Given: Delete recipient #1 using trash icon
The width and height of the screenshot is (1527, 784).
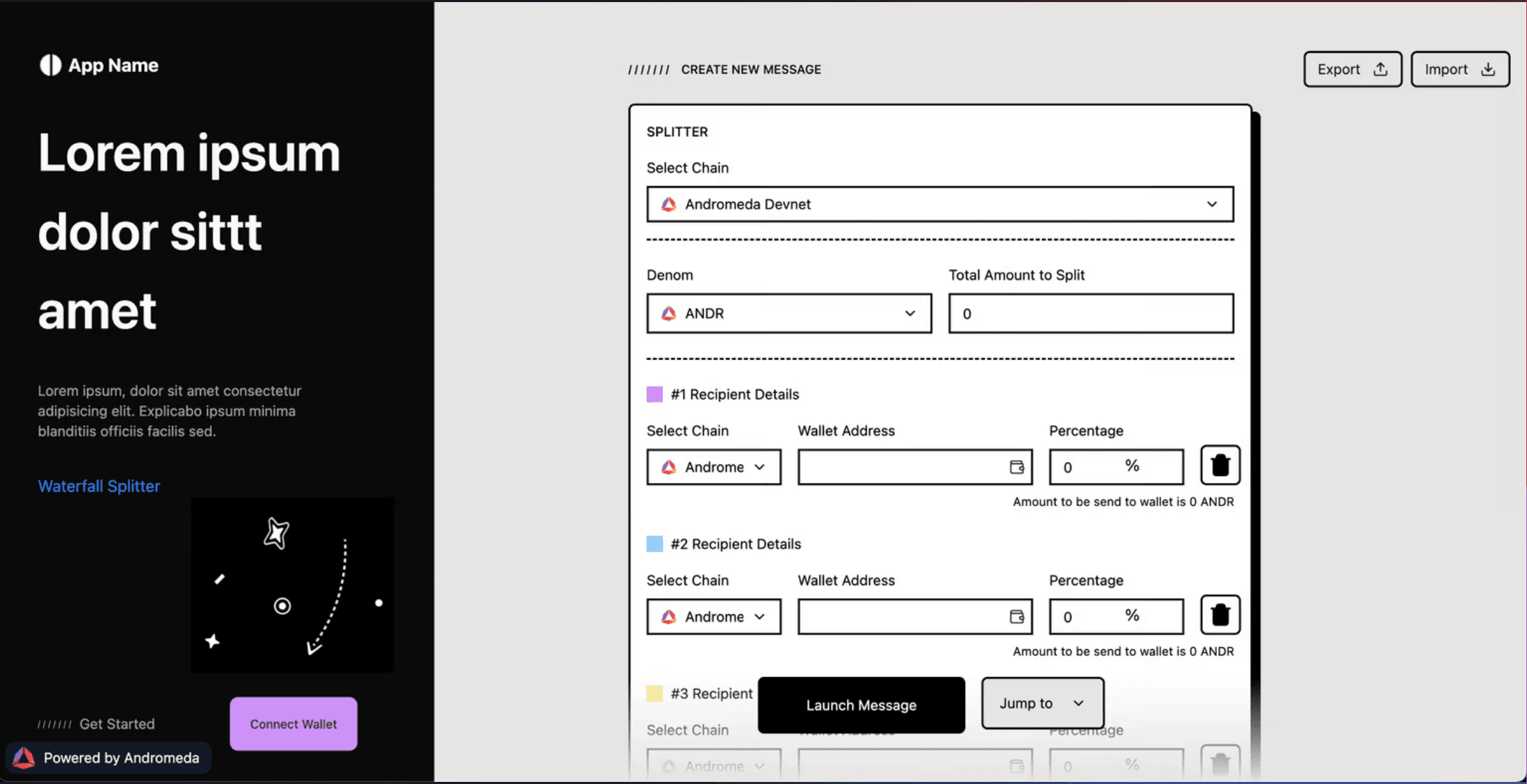Looking at the screenshot, I should [1220, 465].
